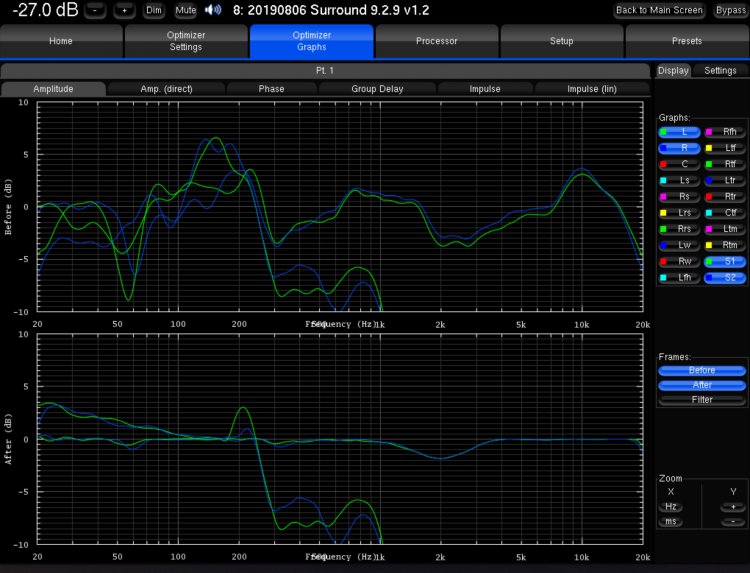This screenshot has height=573, width=750.
Task: Open the Processor tab
Action: pyautogui.click(x=437, y=41)
